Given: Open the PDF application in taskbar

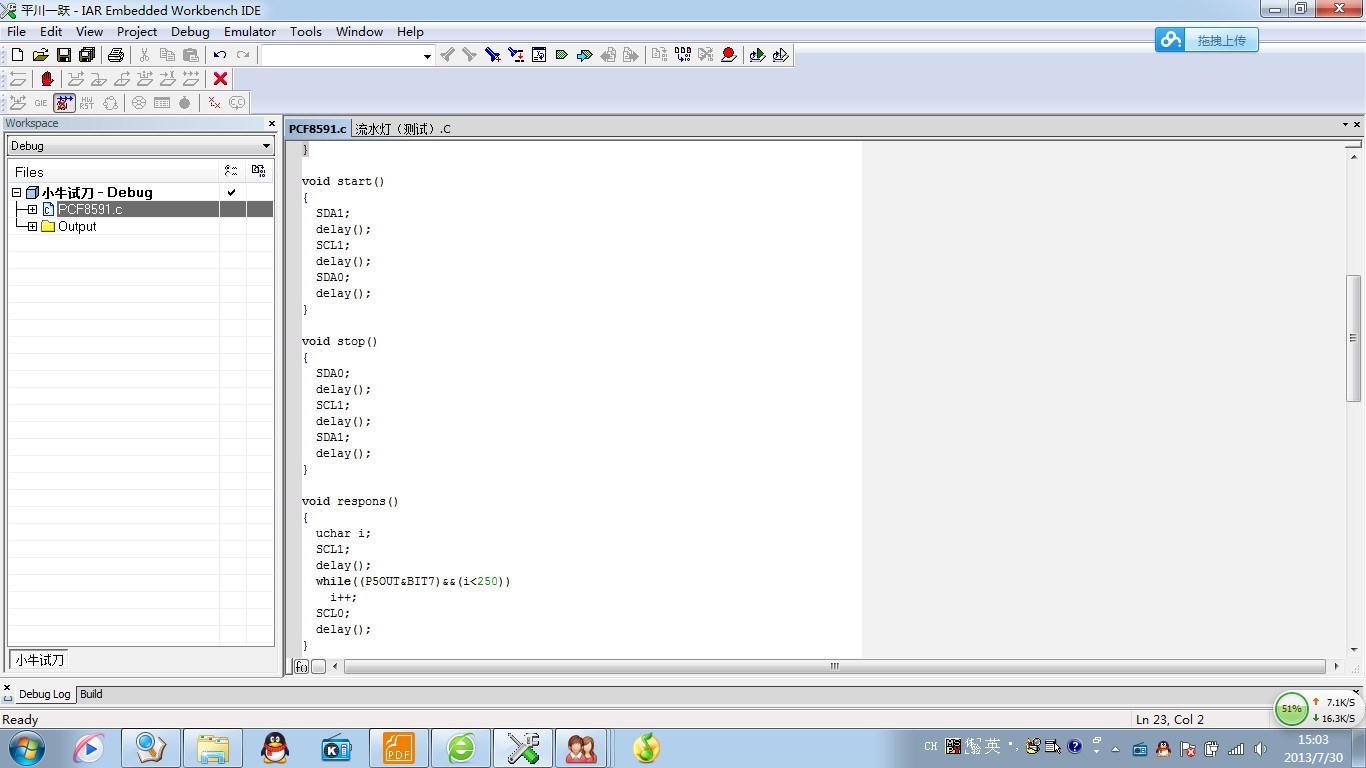Looking at the screenshot, I should click(x=398, y=747).
